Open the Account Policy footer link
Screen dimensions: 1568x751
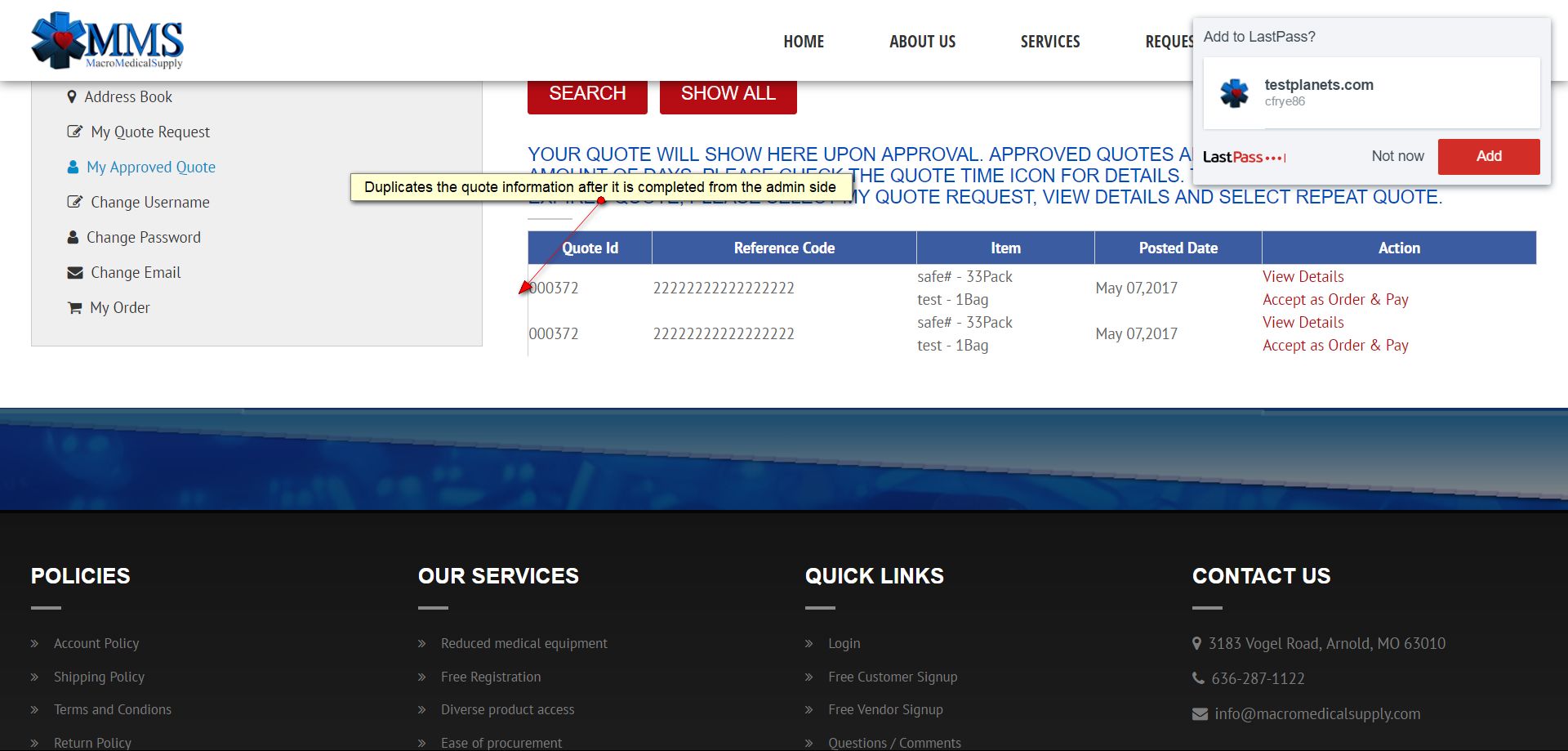96,643
